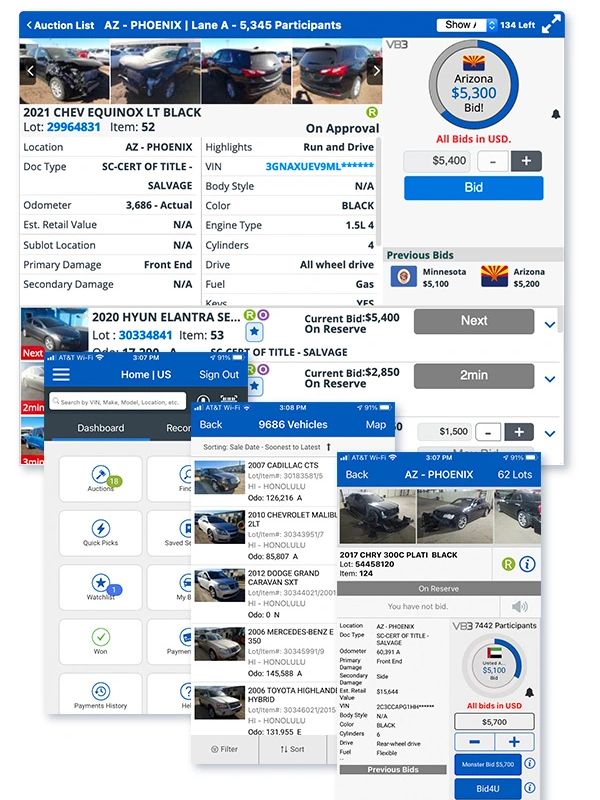Open info icon for Chrysler 300C
Screen dimensions: 600x800
(x=527, y=564)
